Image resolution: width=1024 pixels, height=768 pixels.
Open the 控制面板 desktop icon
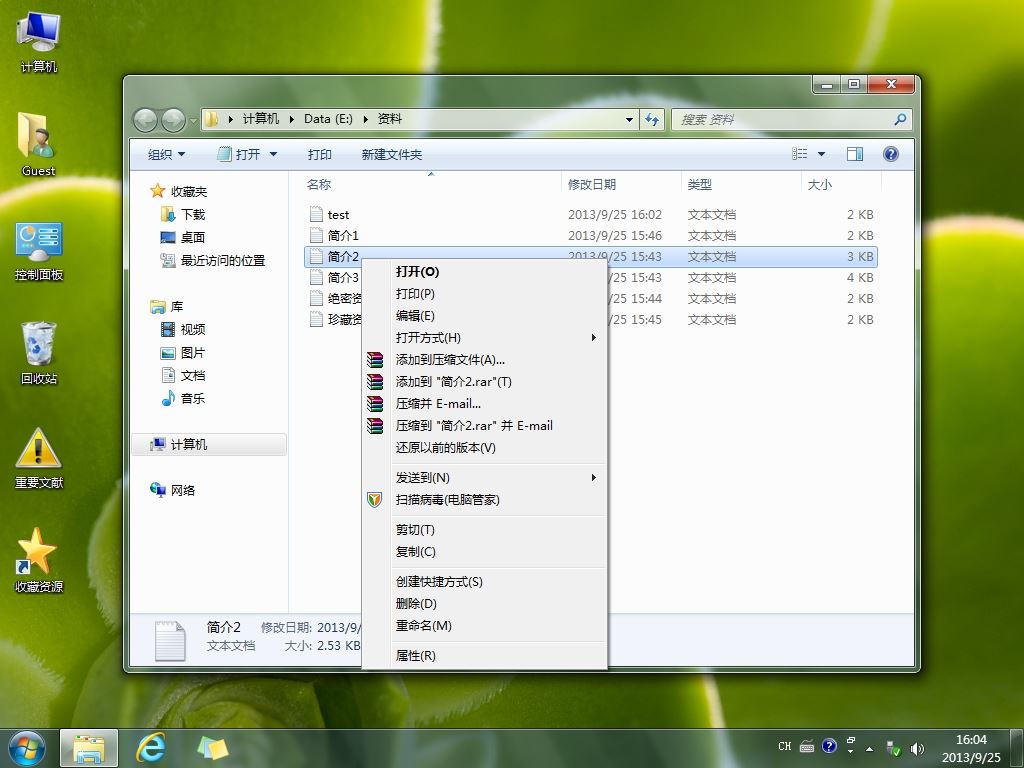click(x=39, y=251)
